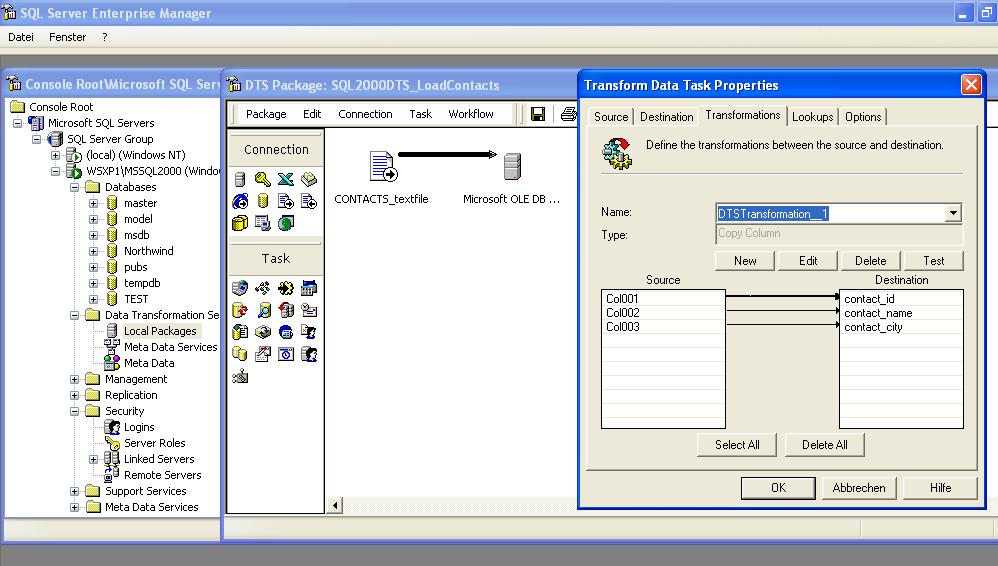Add an Execute SQL task
The image size is (998, 566).
[x=240, y=310]
